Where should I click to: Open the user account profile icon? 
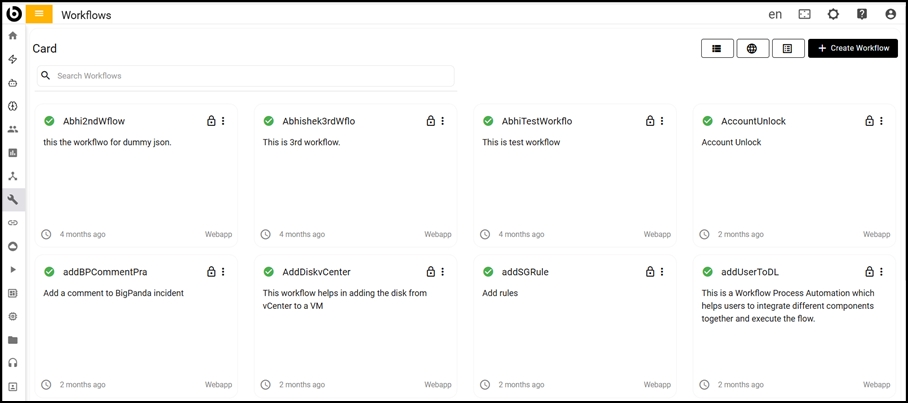[891, 14]
